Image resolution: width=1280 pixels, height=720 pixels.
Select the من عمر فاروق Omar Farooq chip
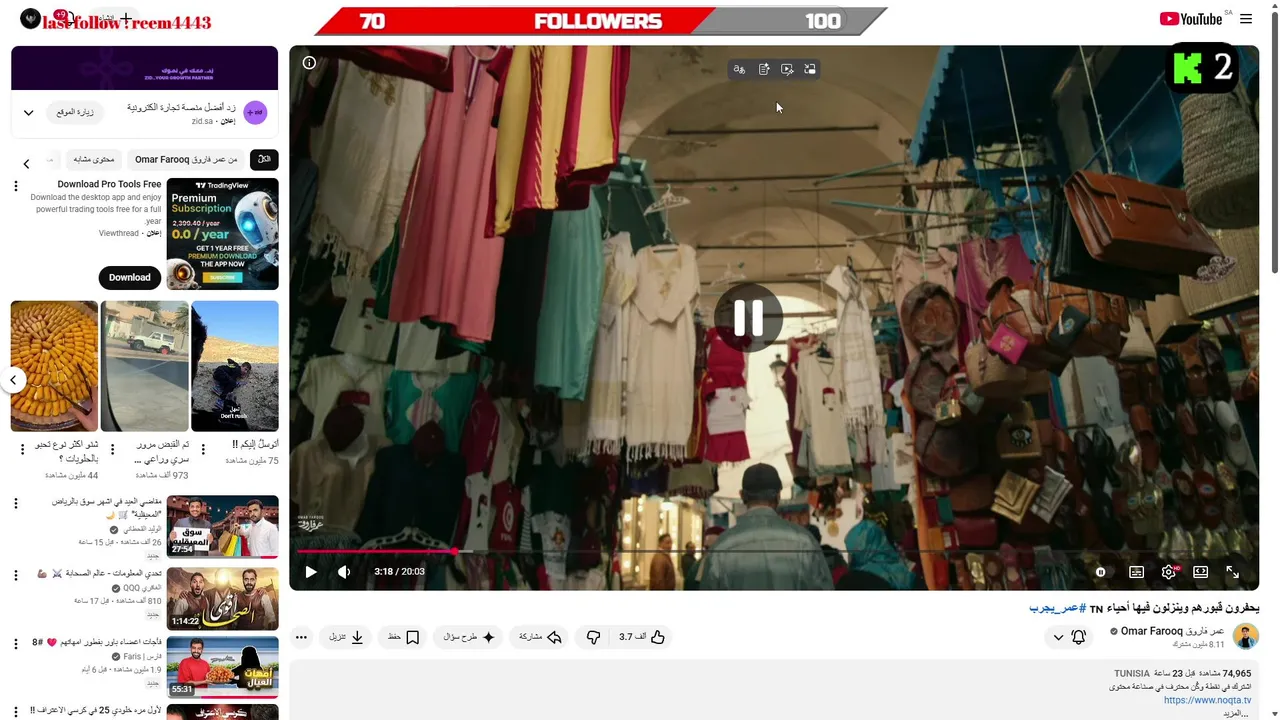tap(186, 160)
